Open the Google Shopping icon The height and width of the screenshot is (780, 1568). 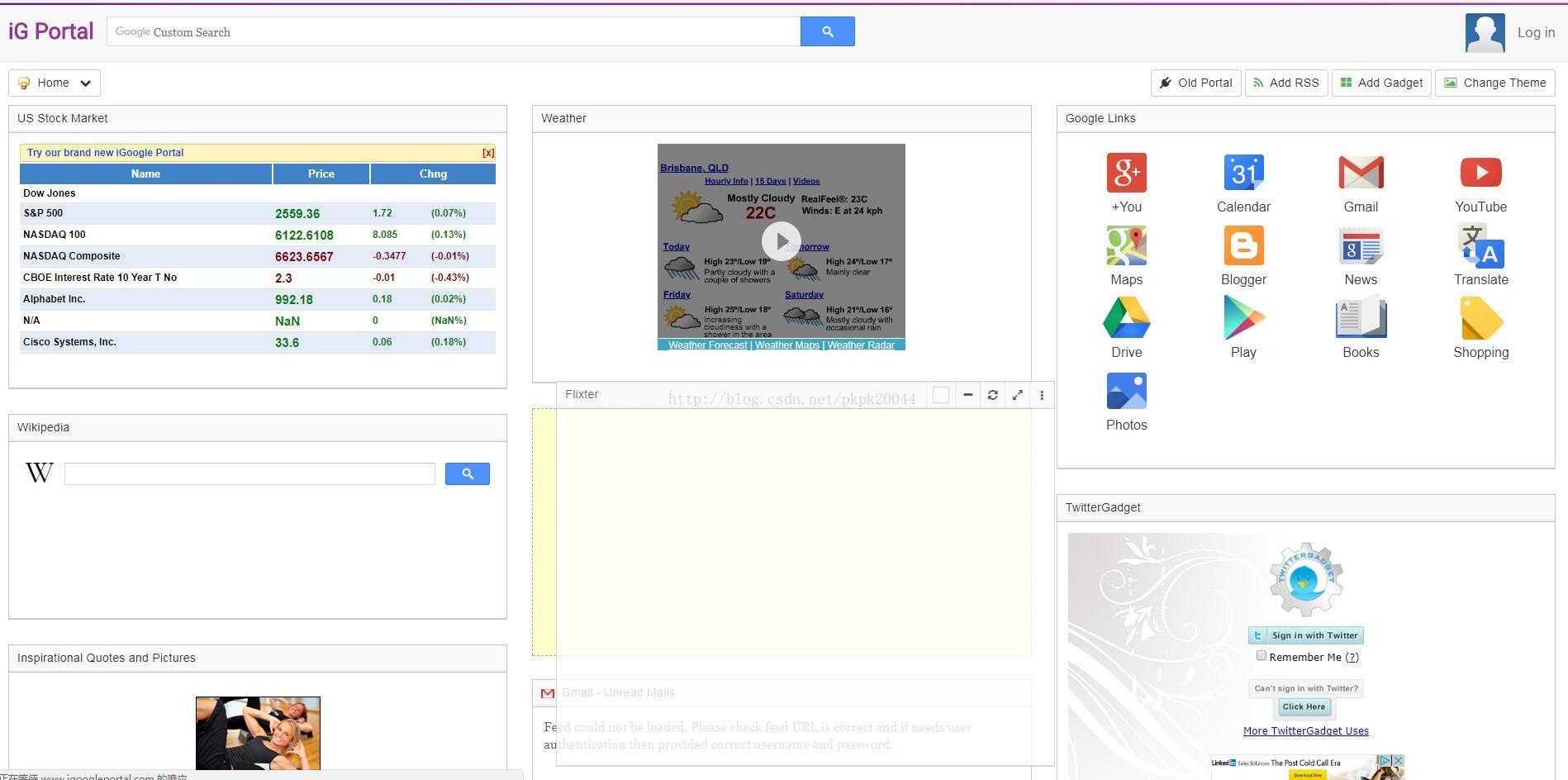coord(1480,318)
